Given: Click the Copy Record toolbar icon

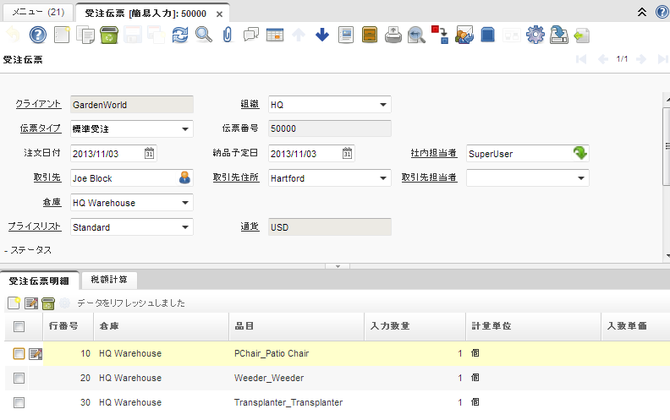Looking at the screenshot, I should coord(85,35).
